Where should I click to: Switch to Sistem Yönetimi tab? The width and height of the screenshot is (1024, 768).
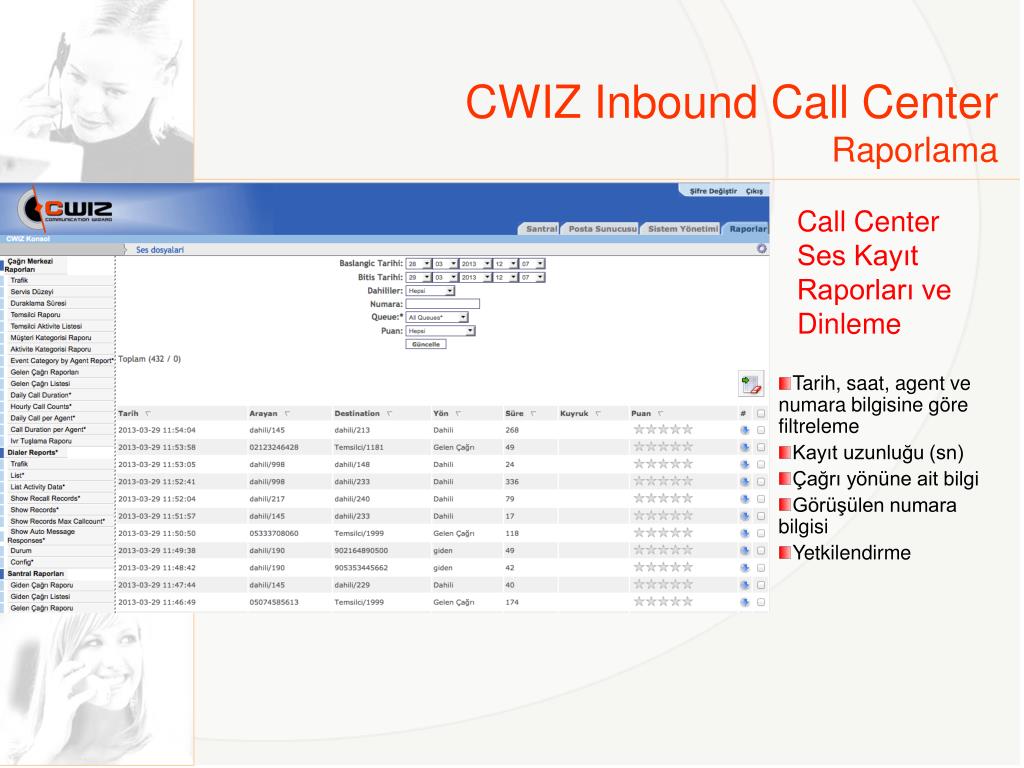pyautogui.click(x=682, y=229)
